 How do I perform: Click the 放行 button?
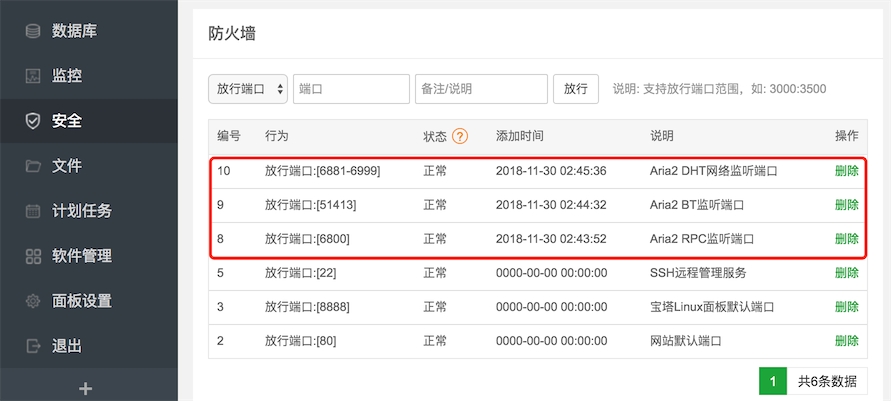coord(576,89)
